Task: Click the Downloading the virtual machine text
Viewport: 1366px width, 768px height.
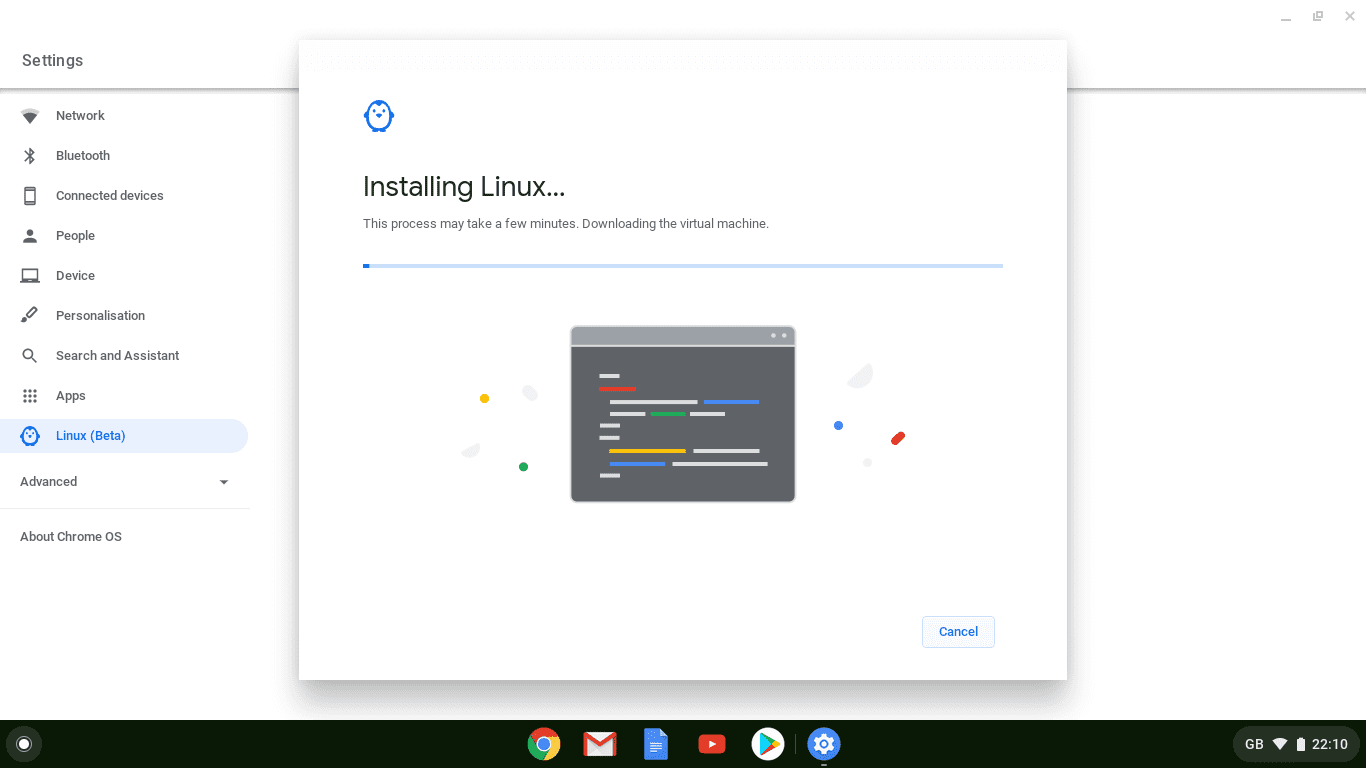Action: [x=675, y=224]
